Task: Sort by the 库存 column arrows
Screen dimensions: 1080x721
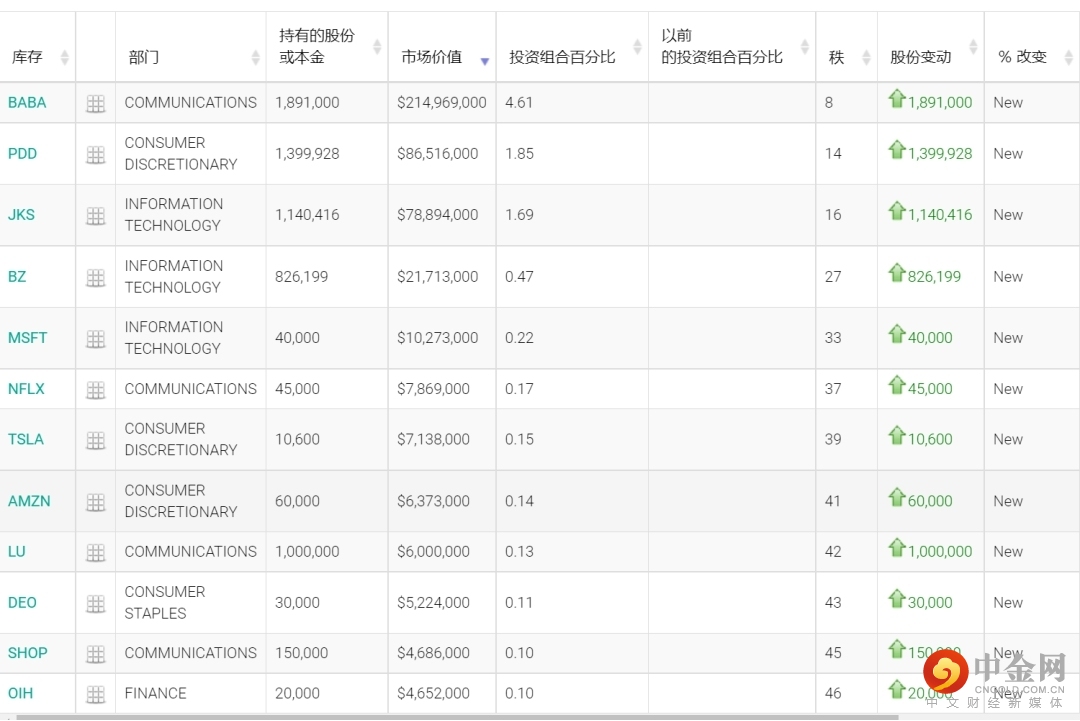Action: [65, 57]
